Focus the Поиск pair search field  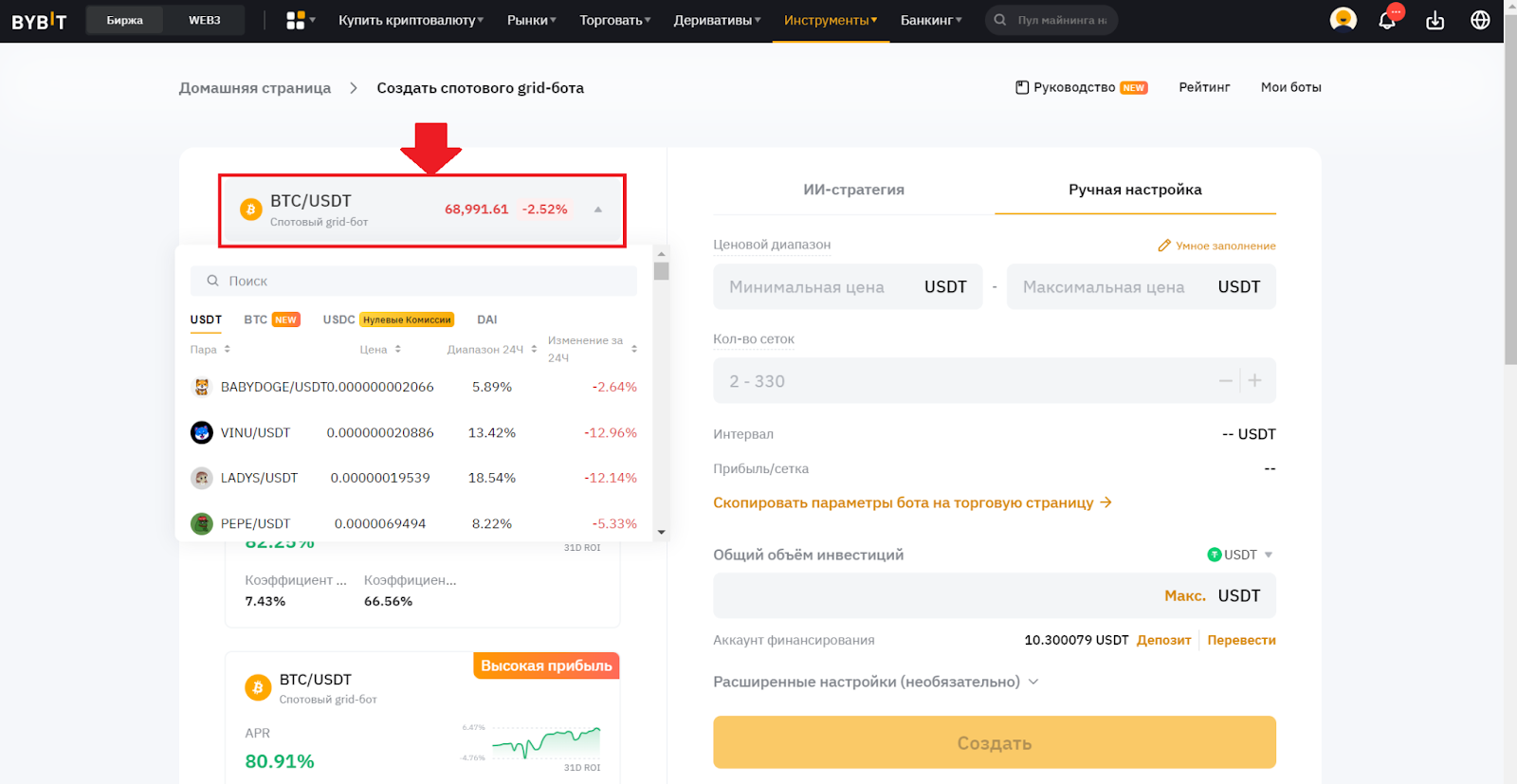[413, 281]
